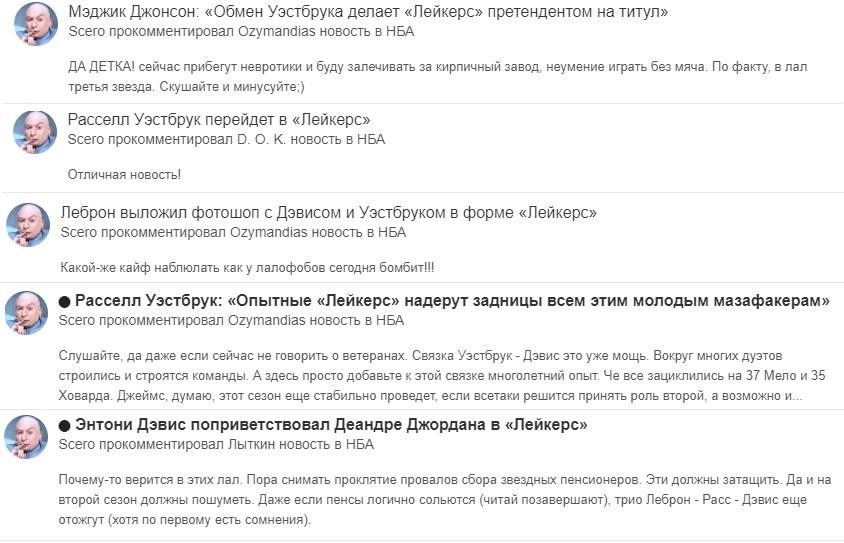Click unread dot before Расселл Уэстбрук: «Опытные «Лейкерс»
Image resolution: width=844 pixels, height=543 pixels.
click(65, 301)
